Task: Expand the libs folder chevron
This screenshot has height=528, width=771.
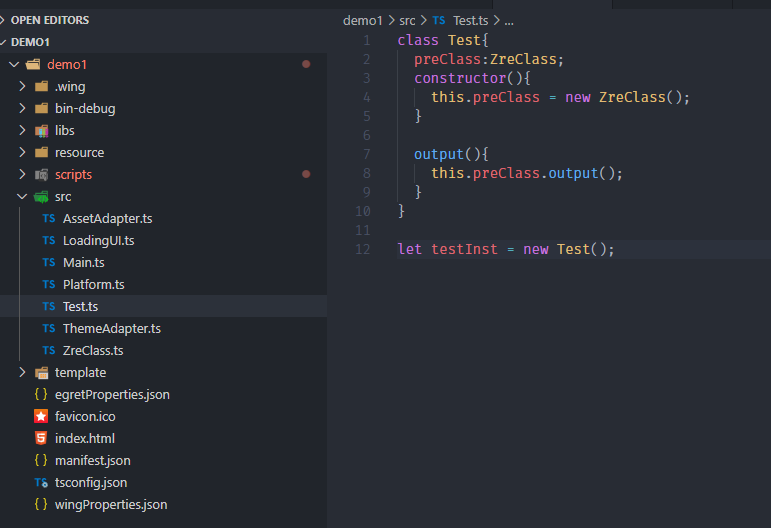Action: coord(22,130)
